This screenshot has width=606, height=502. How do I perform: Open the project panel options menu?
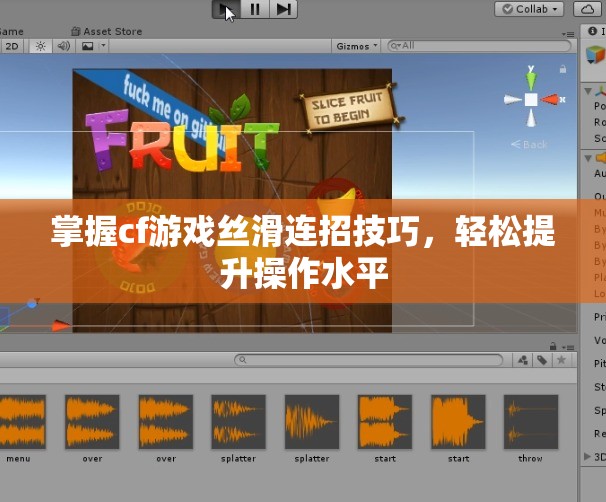click(568, 347)
